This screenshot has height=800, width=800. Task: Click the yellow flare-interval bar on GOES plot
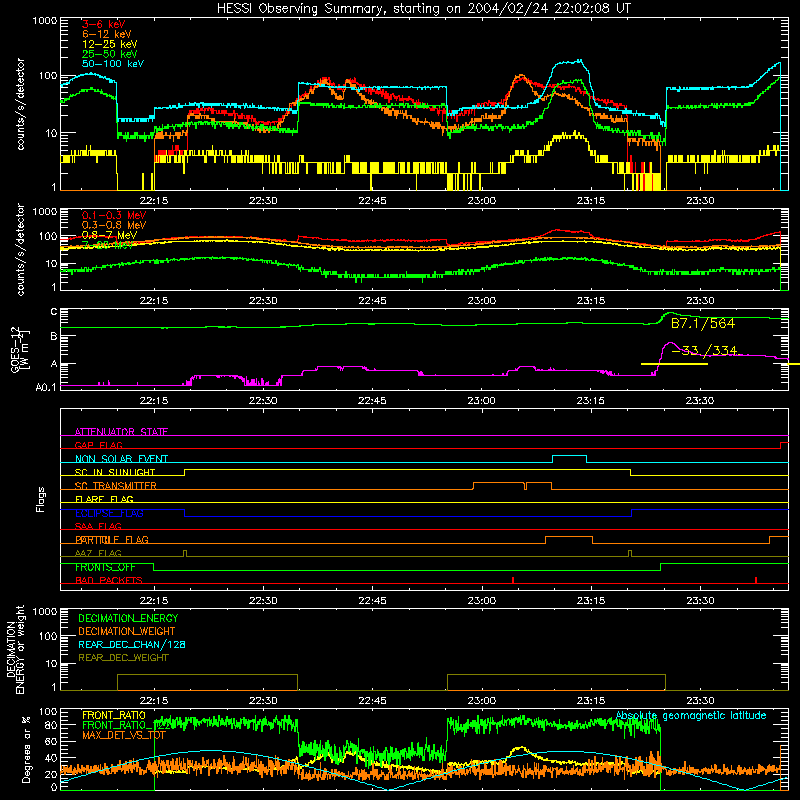[674, 364]
